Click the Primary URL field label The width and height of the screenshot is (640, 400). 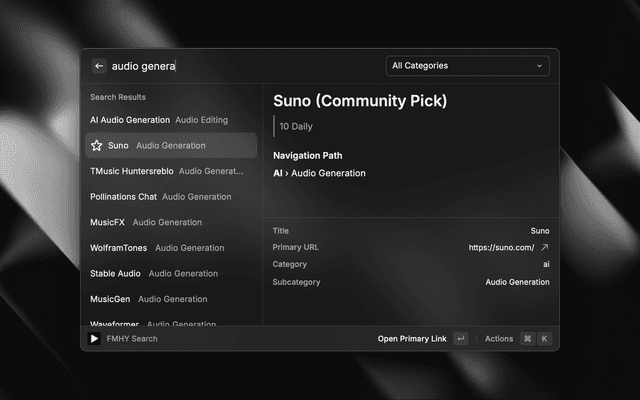click(x=296, y=247)
